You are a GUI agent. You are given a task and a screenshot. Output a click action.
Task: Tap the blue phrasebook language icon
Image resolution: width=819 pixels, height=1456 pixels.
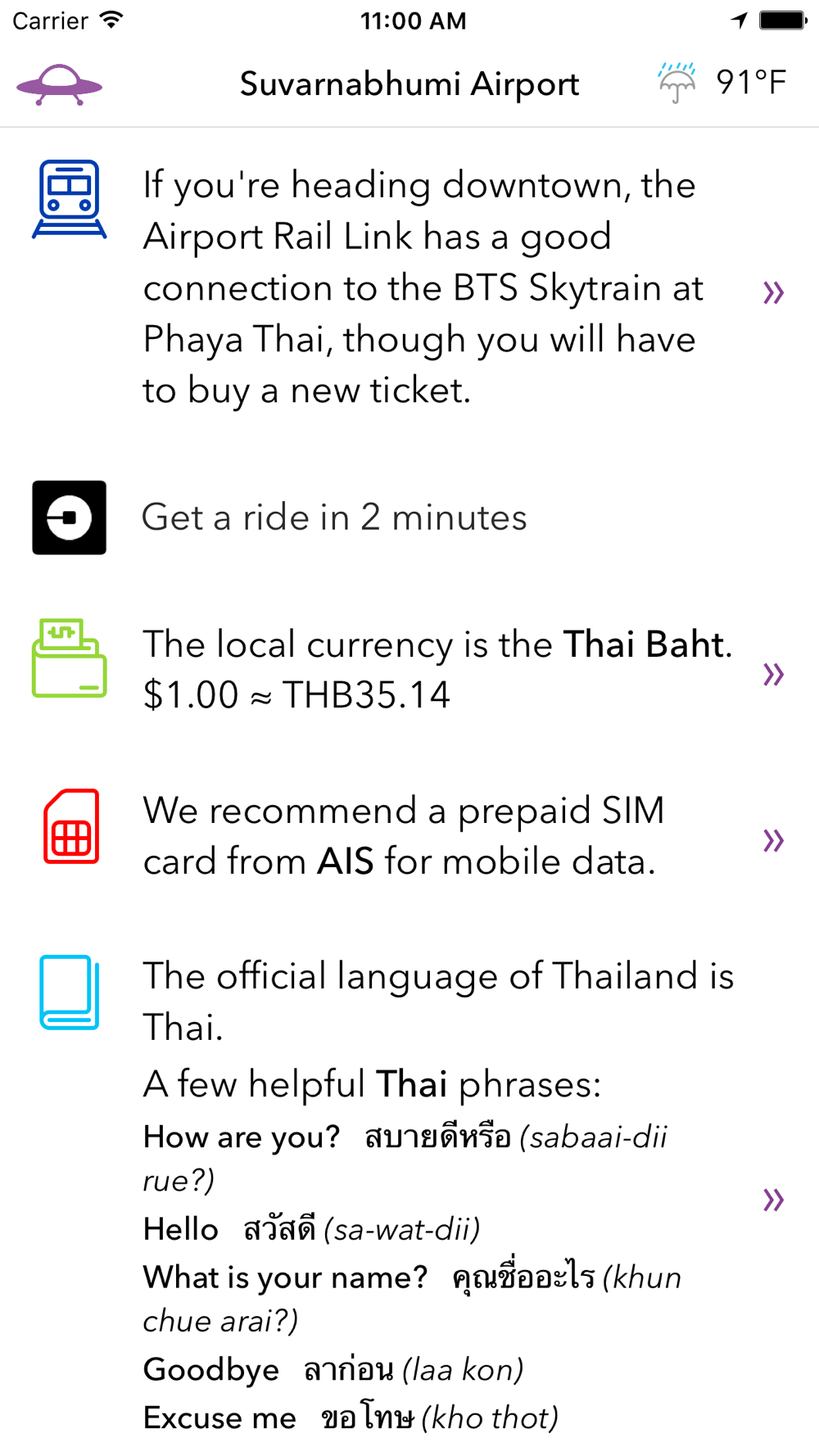pos(70,993)
